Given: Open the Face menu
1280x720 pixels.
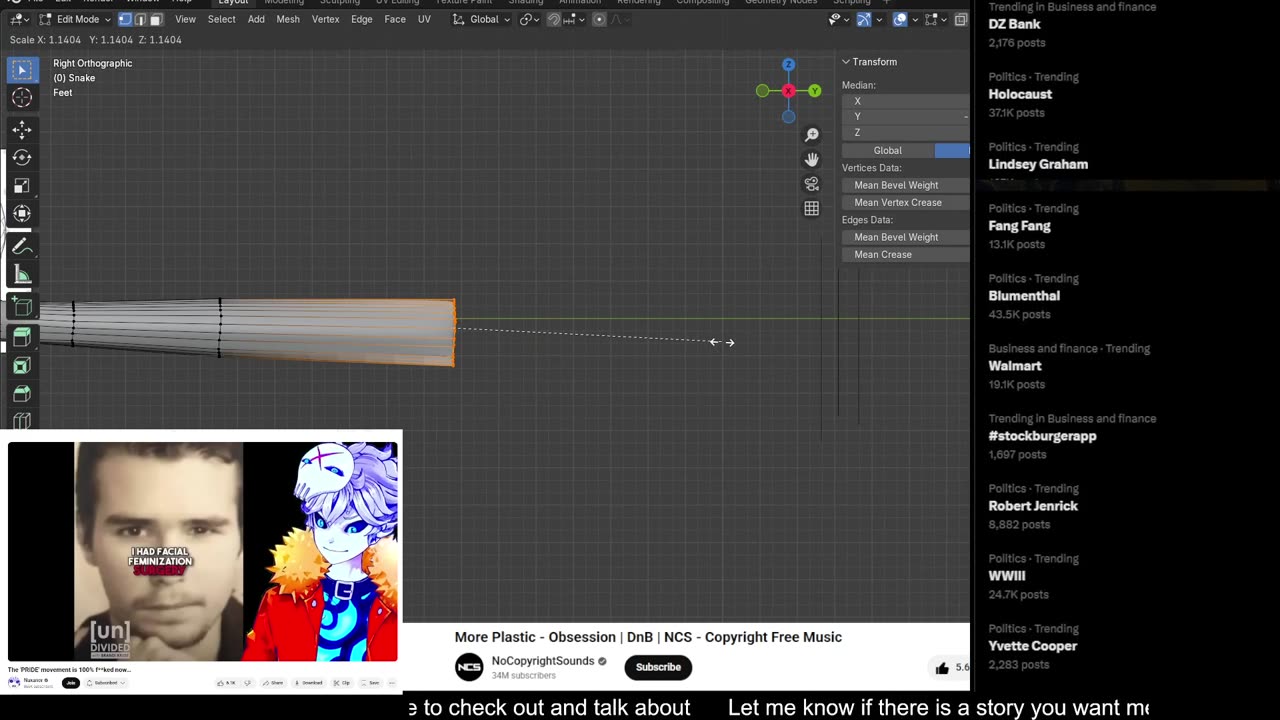Looking at the screenshot, I should 395,19.
